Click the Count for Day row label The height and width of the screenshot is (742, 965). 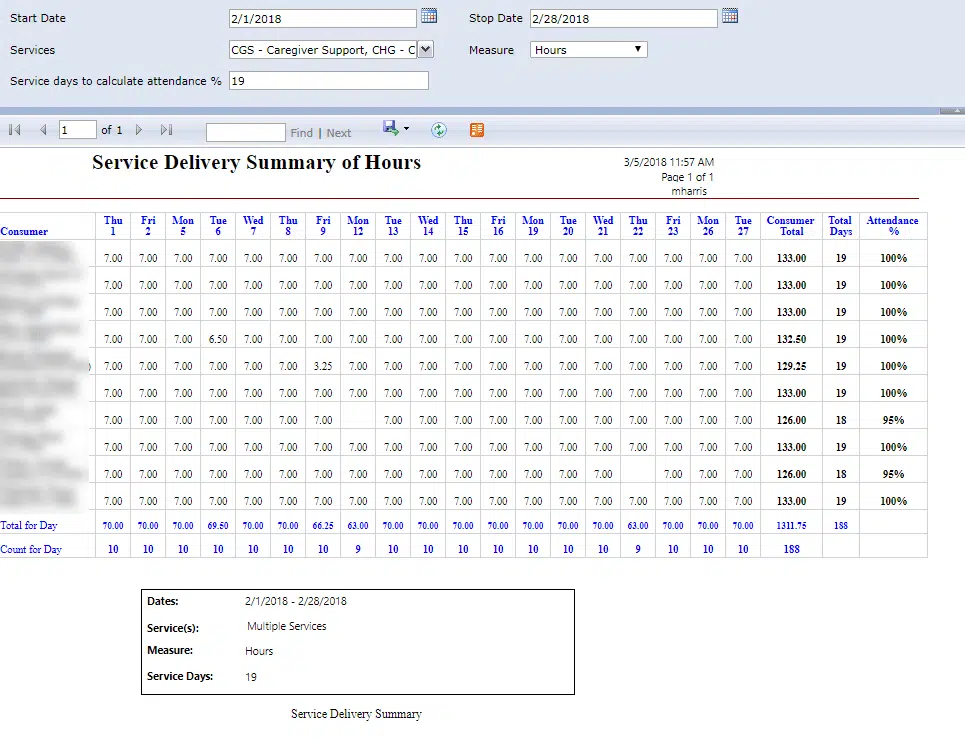(31, 549)
